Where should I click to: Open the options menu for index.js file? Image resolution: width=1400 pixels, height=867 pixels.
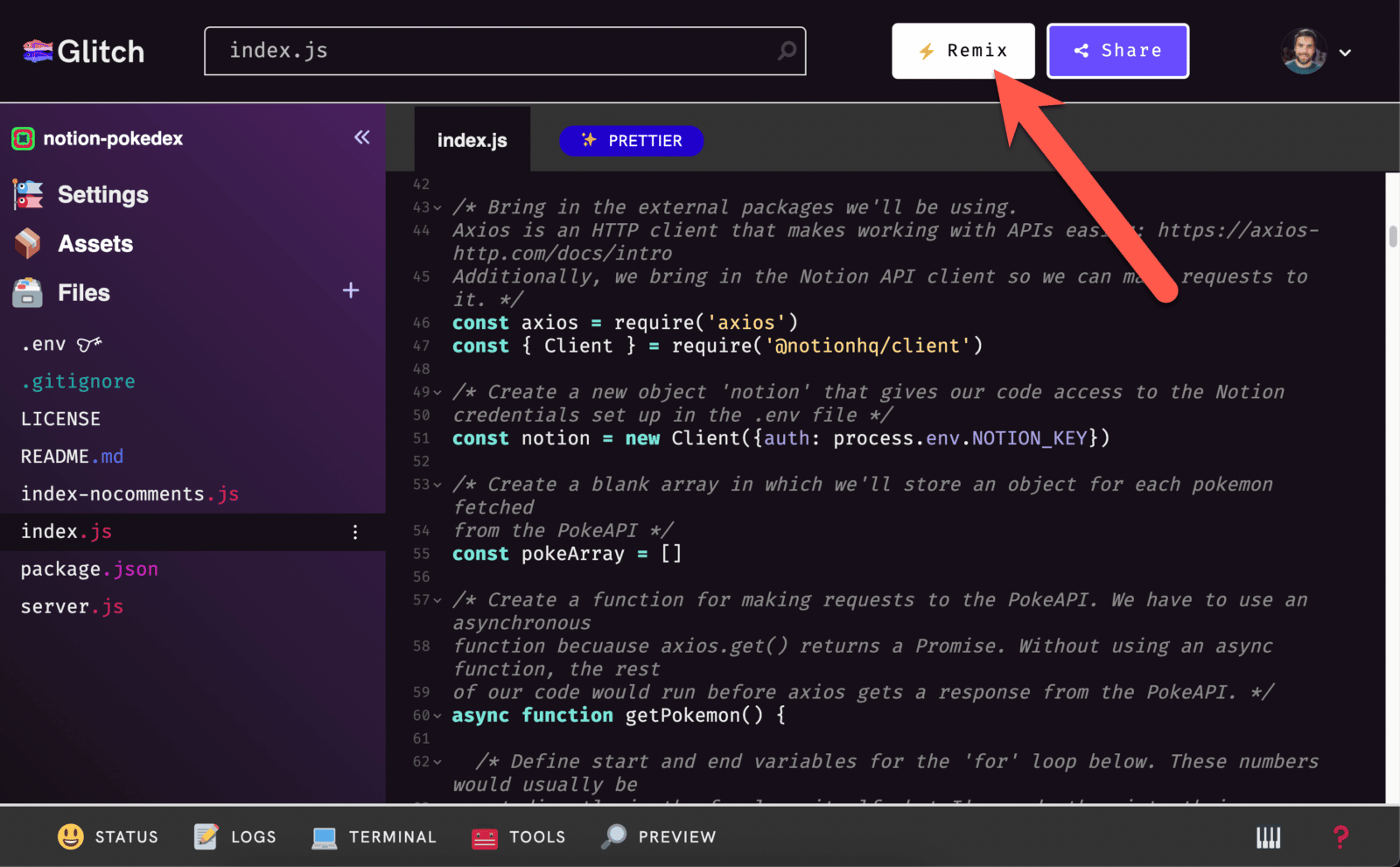tap(354, 531)
